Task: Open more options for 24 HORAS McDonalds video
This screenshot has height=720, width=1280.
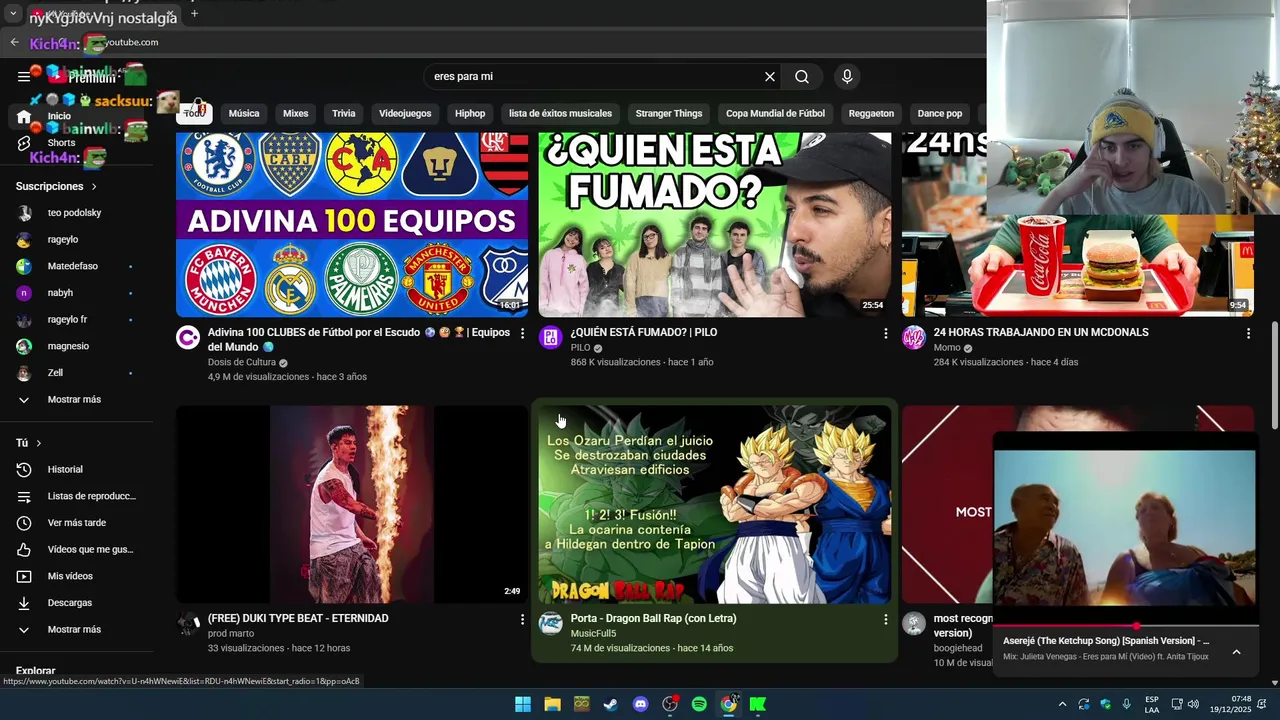Action: click(1248, 333)
